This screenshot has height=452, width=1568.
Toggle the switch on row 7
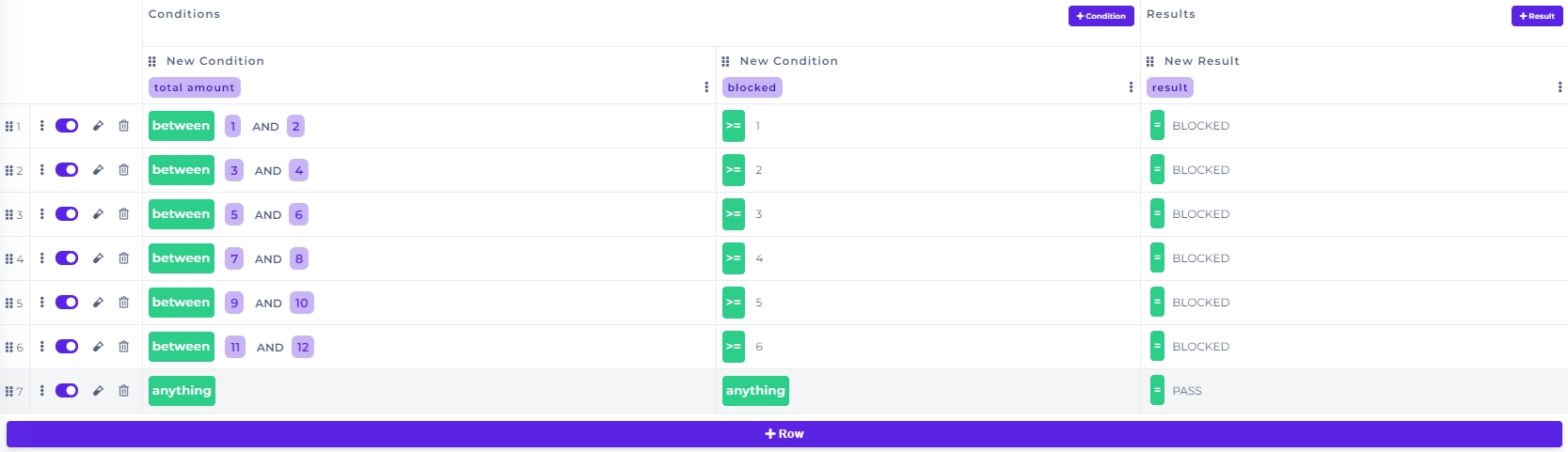click(67, 391)
